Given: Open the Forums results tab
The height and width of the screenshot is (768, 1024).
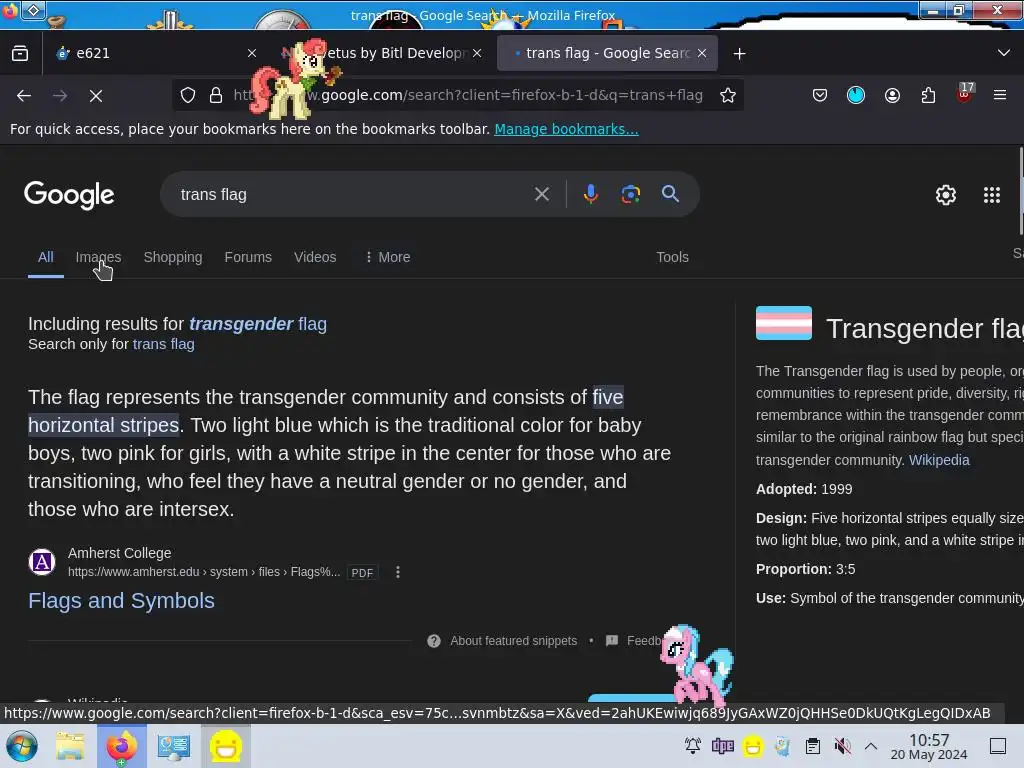Looking at the screenshot, I should click(x=248, y=257).
